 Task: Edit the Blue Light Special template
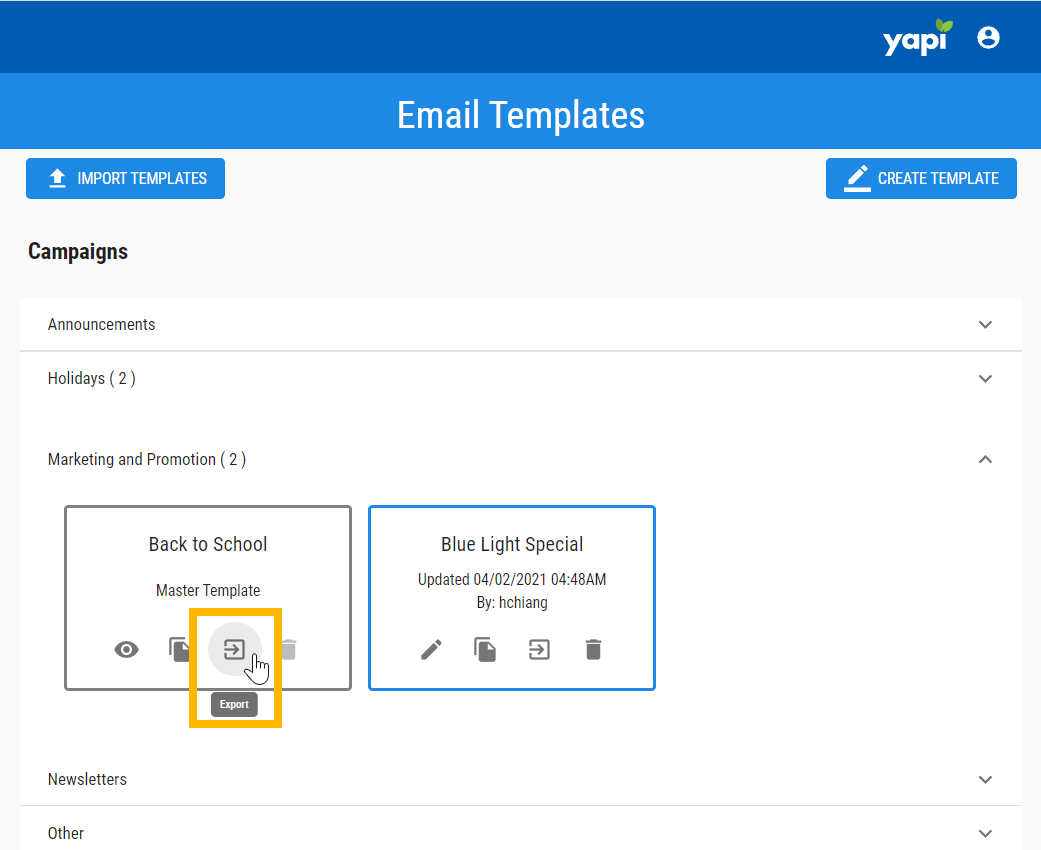[x=432, y=649]
